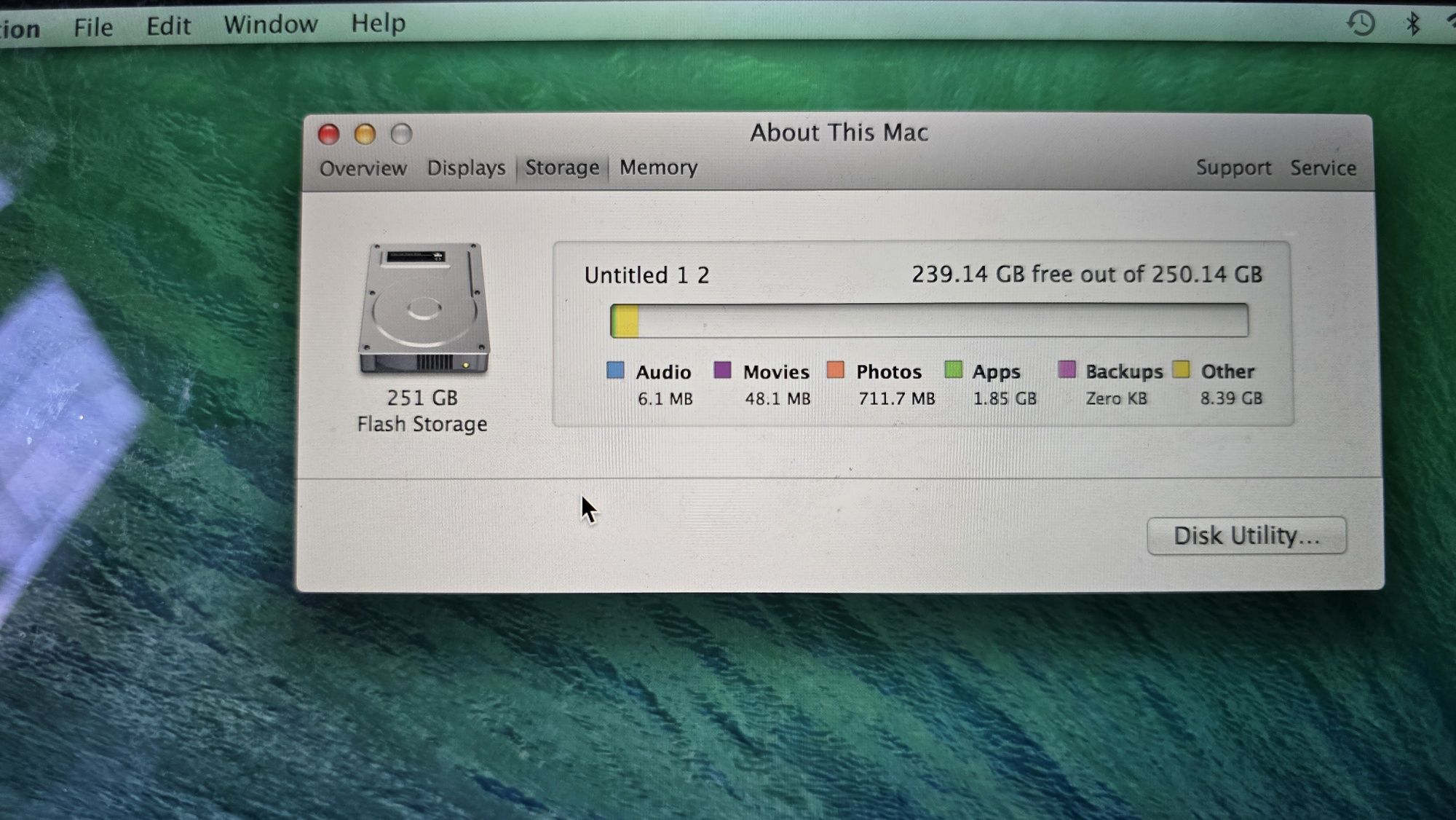Click the Photos category label
The height and width of the screenshot is (820, 1456).
889,371
